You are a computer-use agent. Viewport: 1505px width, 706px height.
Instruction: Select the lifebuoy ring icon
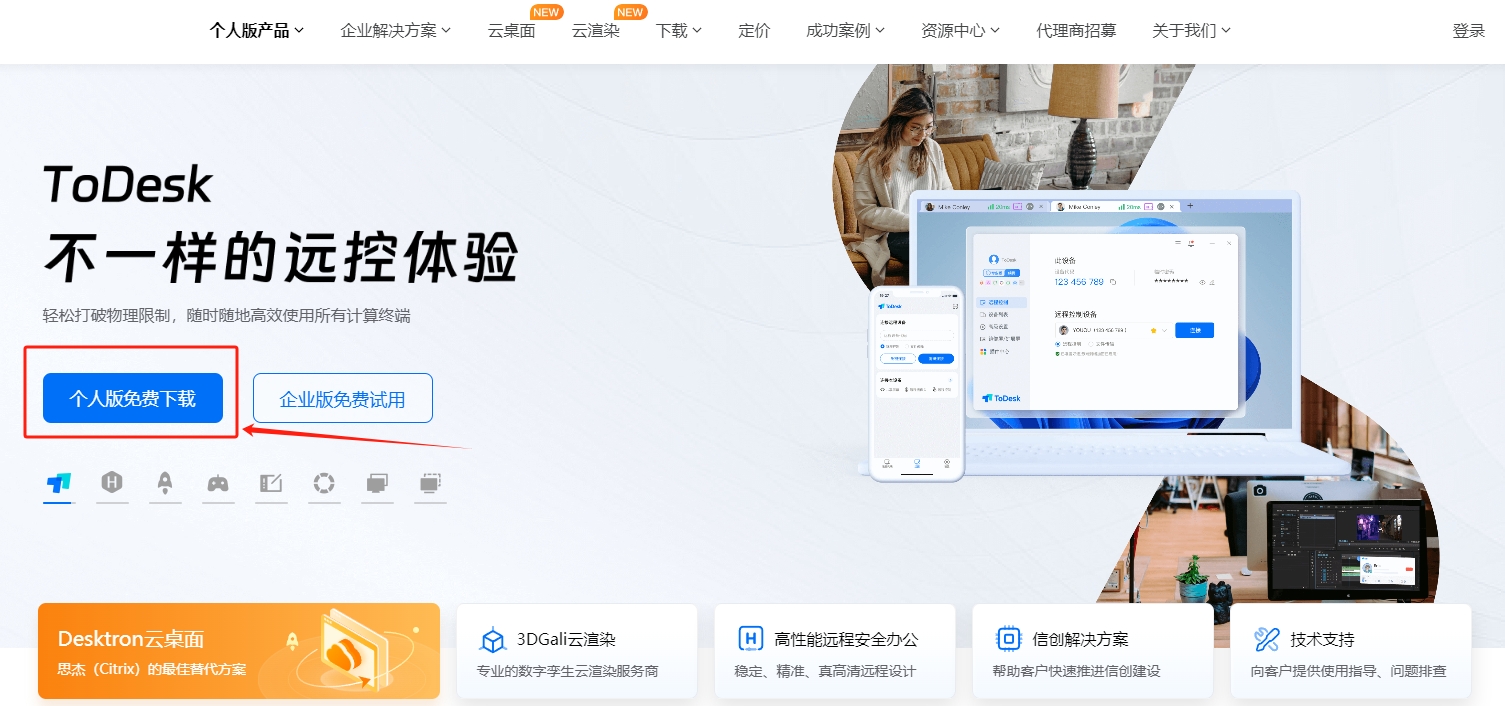point(324,484)
